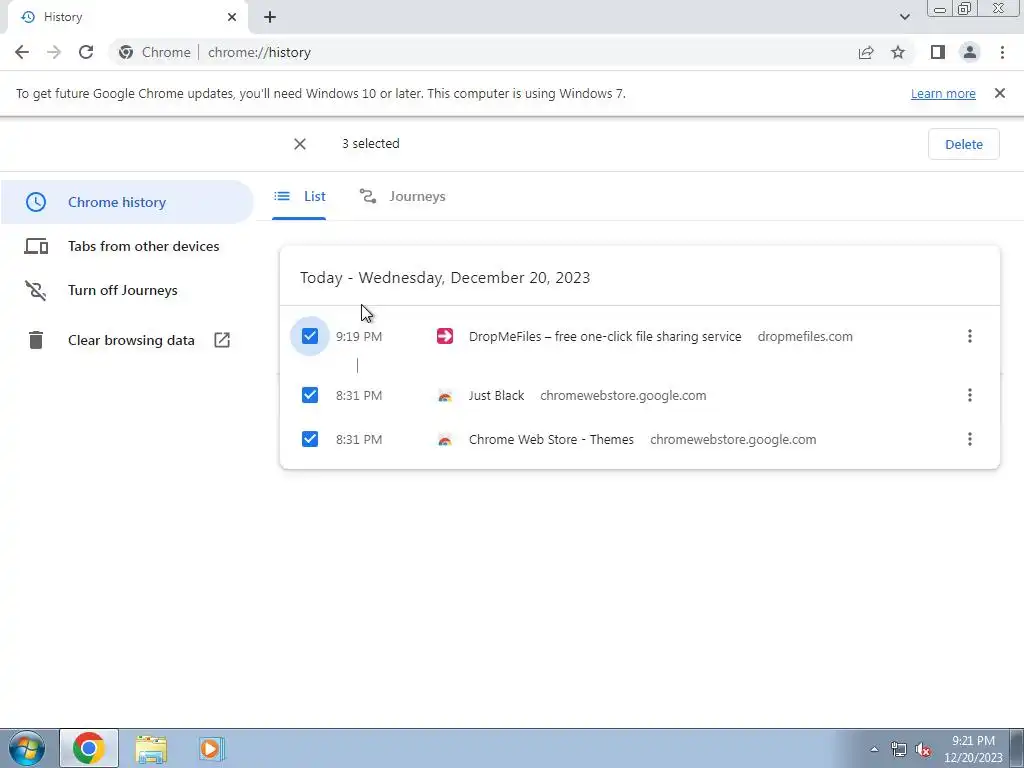
Task: Click the Chrome site info icon in address bar
Action: pos(126,52)
